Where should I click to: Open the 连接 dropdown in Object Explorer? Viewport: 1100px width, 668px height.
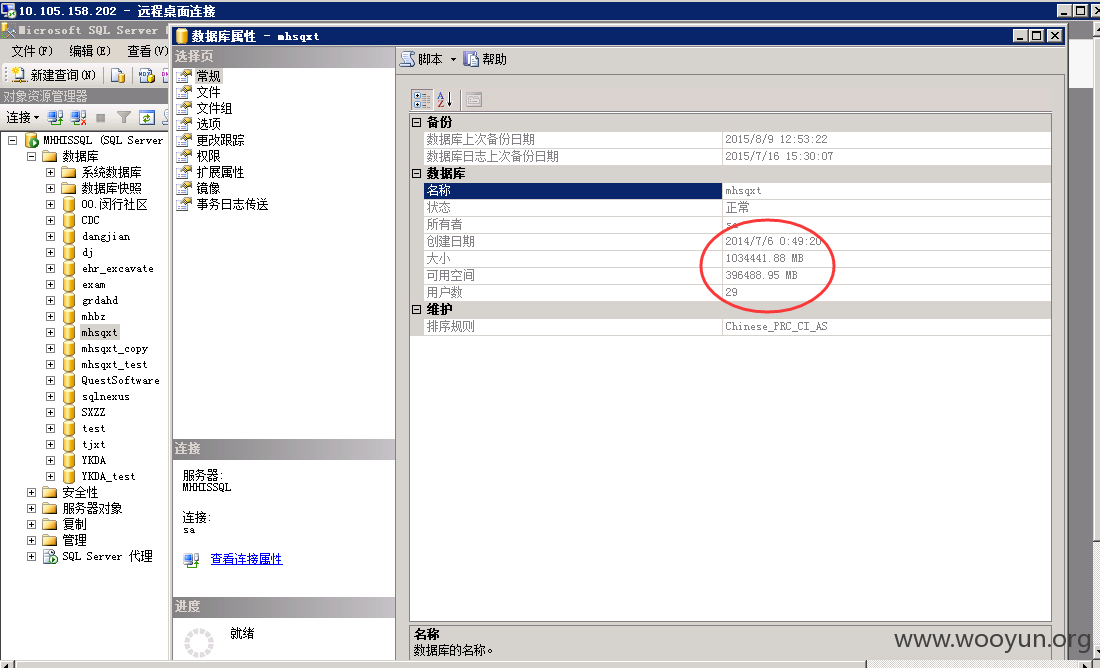coord(22,117)
